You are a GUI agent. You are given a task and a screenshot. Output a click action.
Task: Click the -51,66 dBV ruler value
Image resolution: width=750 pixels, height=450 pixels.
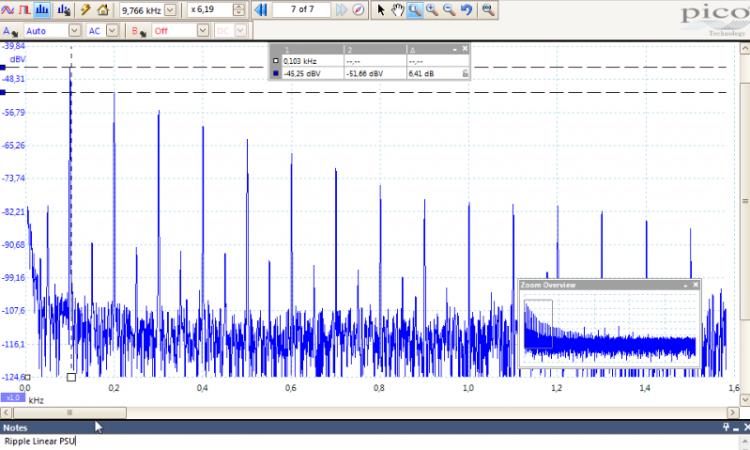click(x=364, y=74)
